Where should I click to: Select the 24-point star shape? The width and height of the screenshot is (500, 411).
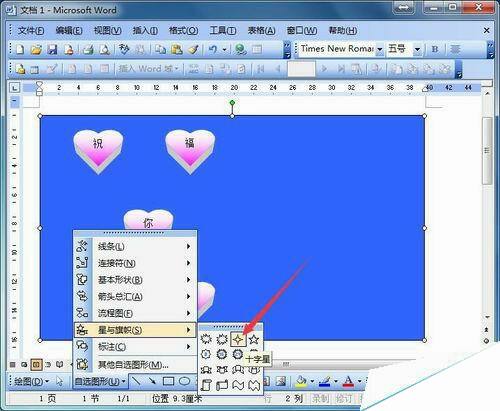[x=238, y=354]
